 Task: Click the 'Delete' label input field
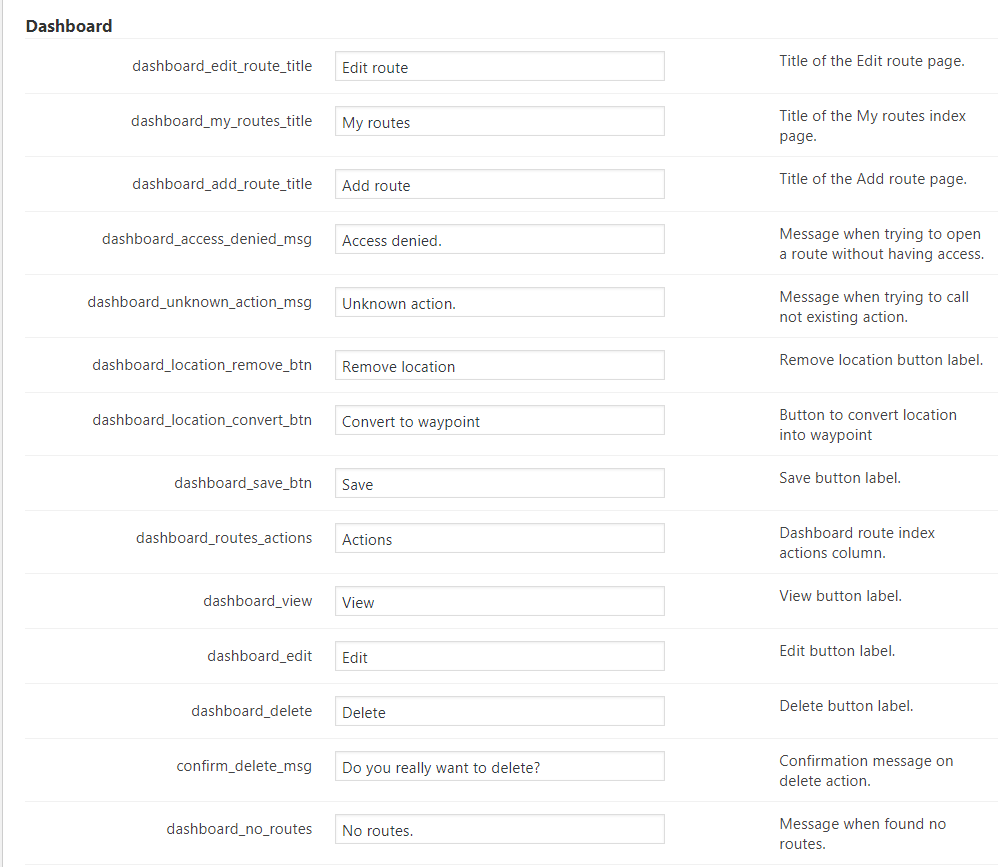499,712
